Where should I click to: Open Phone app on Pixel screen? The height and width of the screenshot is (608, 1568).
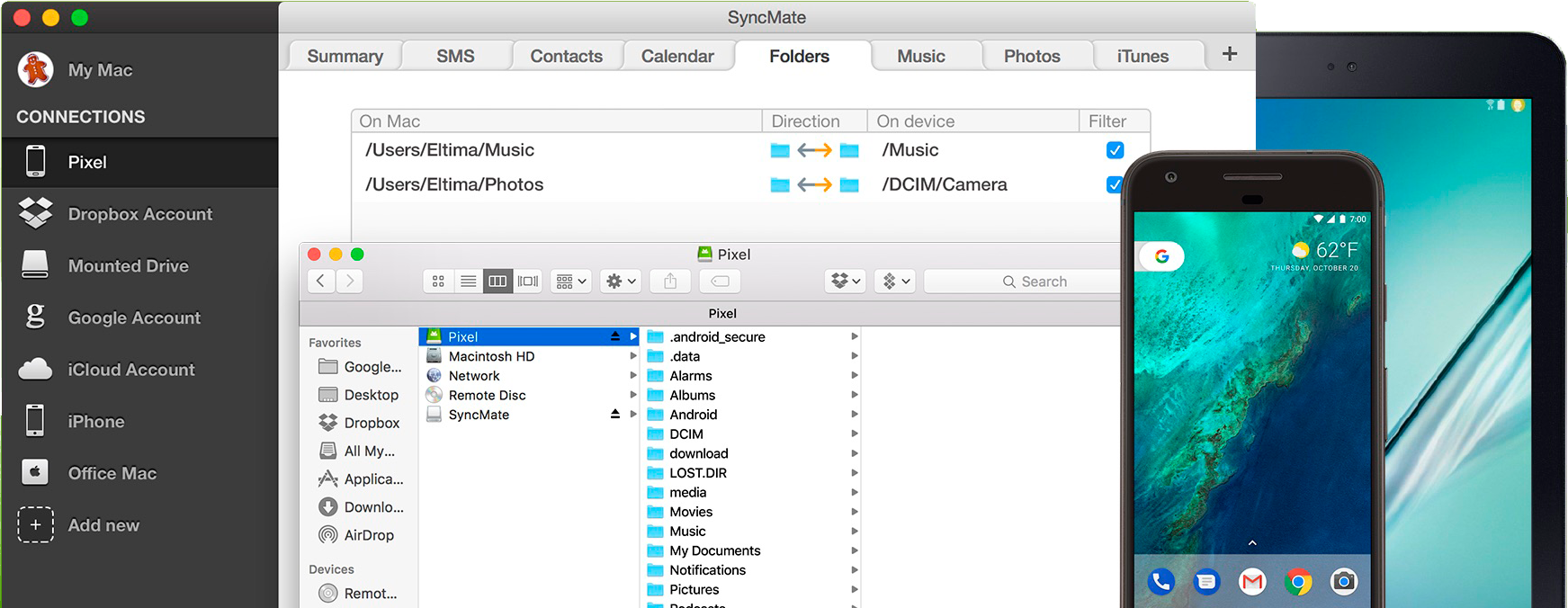tap(1161, 582)
